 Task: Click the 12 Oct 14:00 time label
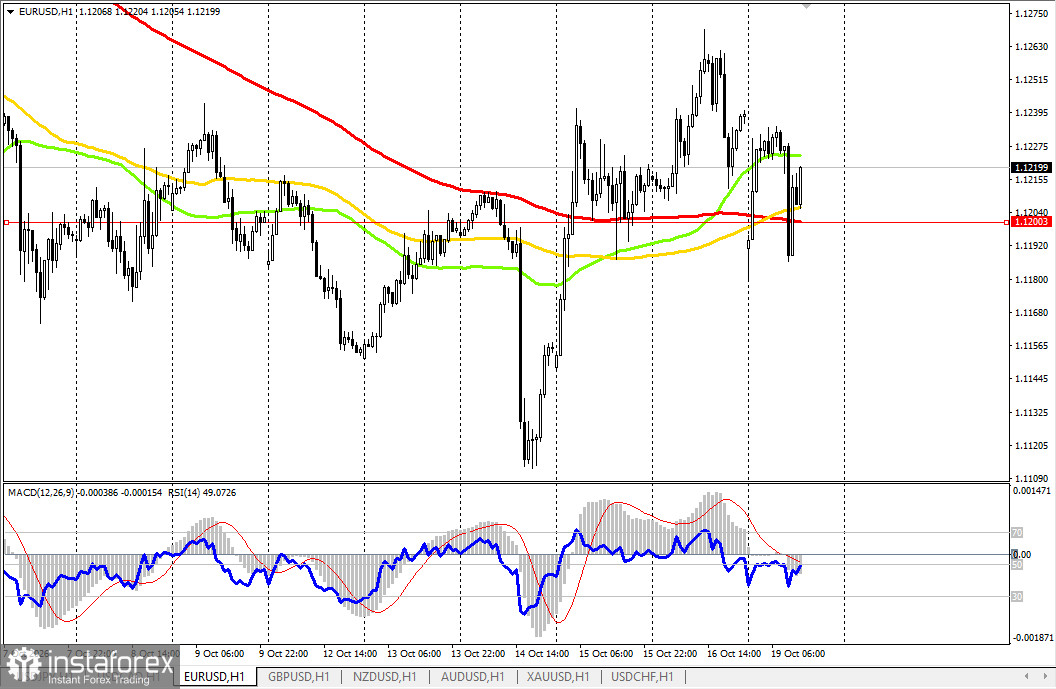[350, 653]
